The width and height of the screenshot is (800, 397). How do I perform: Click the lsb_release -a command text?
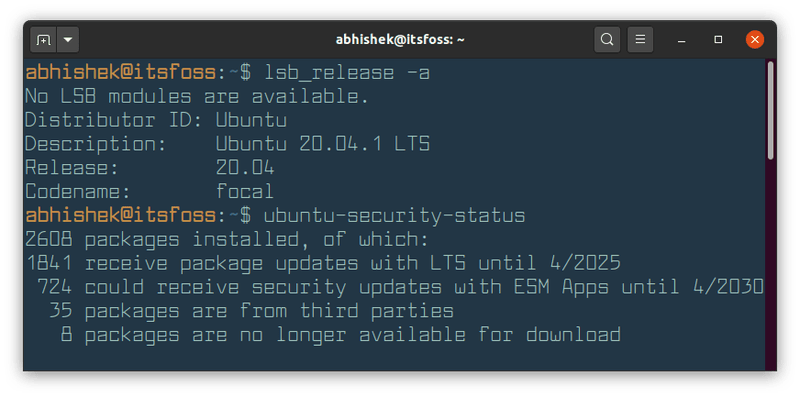[347, 73]
